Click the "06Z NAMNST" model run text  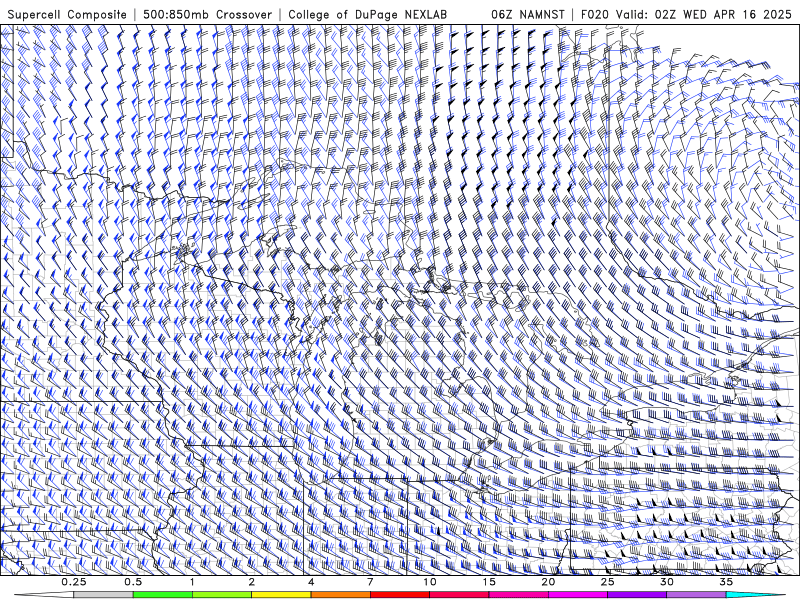click(x=528, y=15)
